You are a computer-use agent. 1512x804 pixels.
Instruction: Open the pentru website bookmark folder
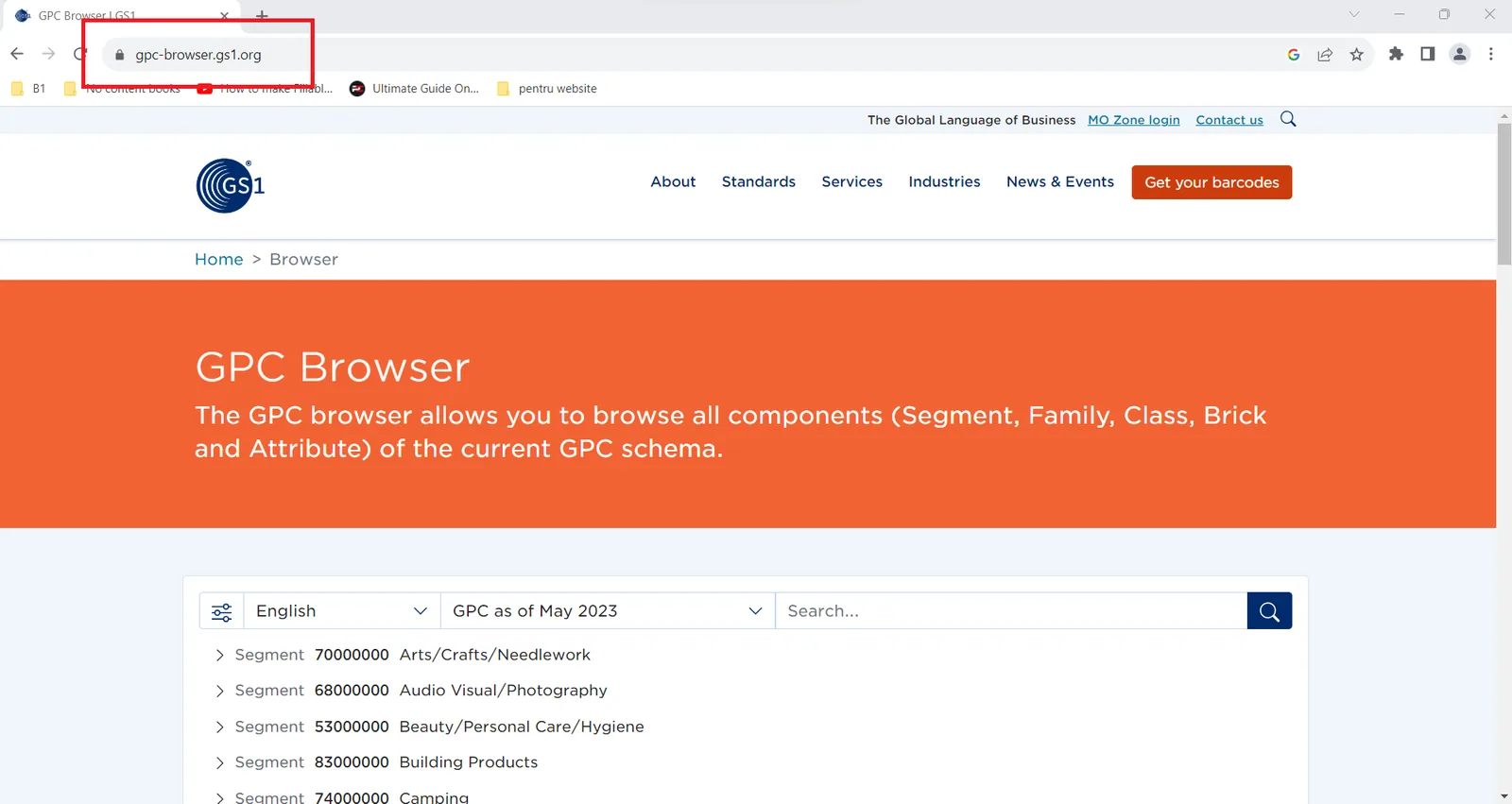click(x=547, y=89)
